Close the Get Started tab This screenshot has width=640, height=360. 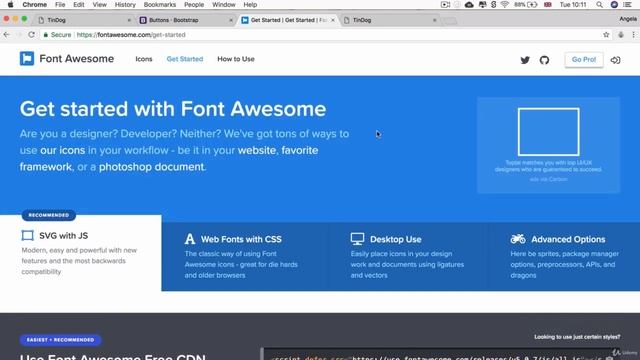(x=333, y=20)
